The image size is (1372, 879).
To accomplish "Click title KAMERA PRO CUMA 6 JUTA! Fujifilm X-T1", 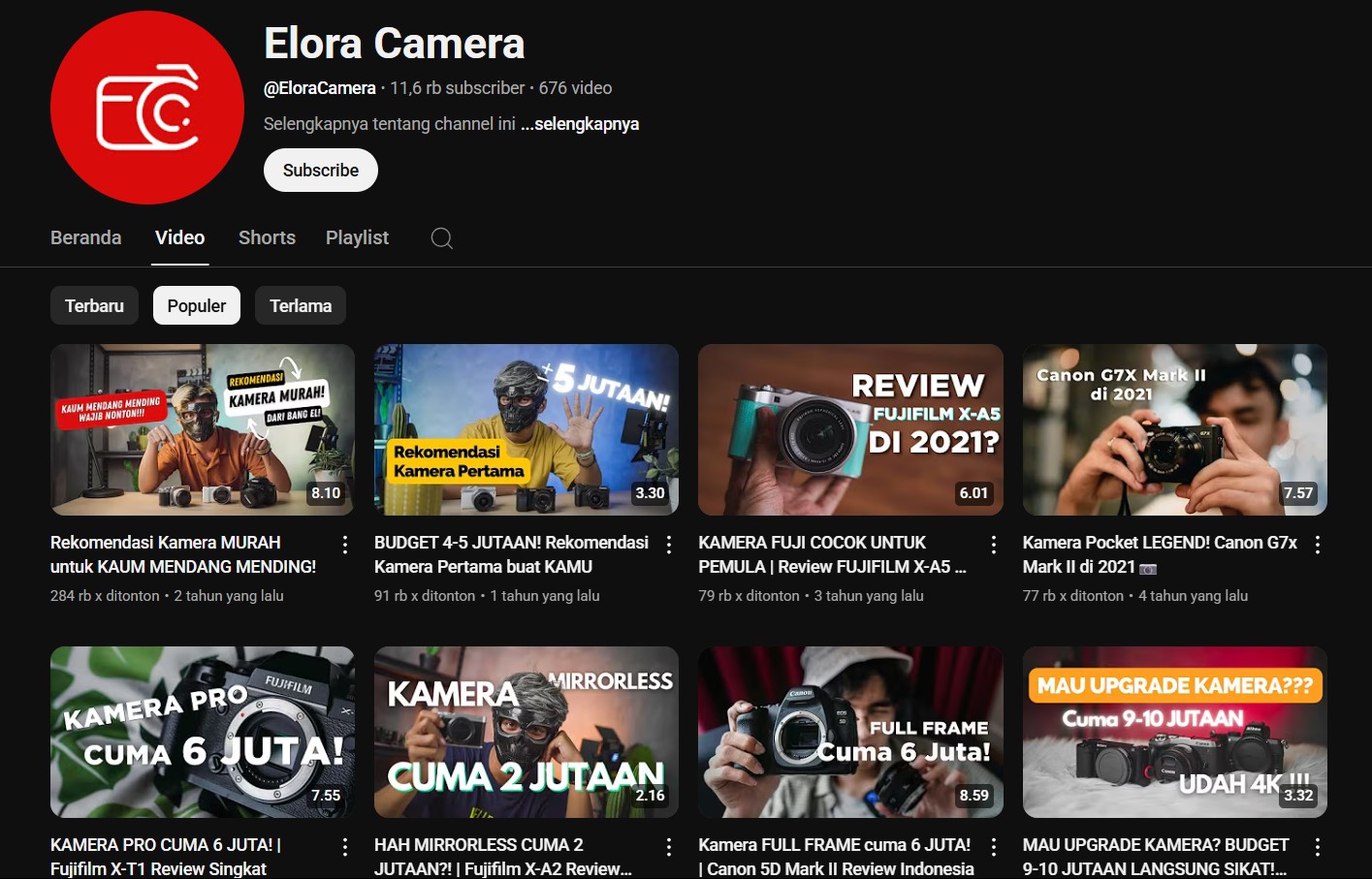I will coord(166,857).
